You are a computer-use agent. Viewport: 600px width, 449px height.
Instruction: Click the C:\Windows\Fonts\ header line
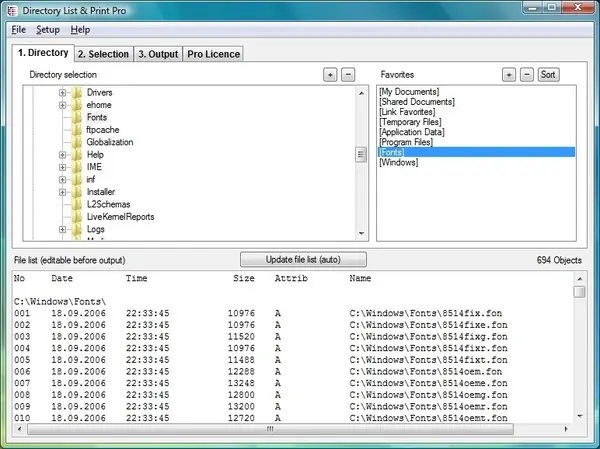point(60,302)
